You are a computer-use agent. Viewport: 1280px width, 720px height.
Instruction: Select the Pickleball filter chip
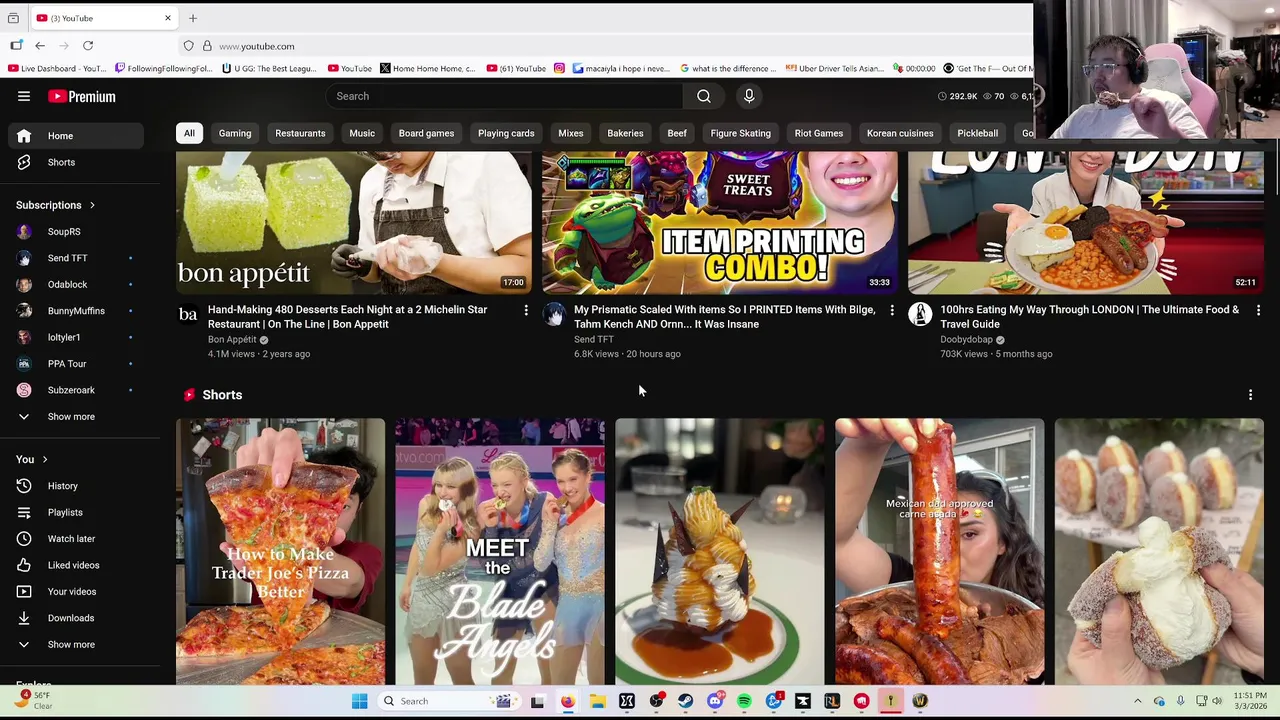978,133
